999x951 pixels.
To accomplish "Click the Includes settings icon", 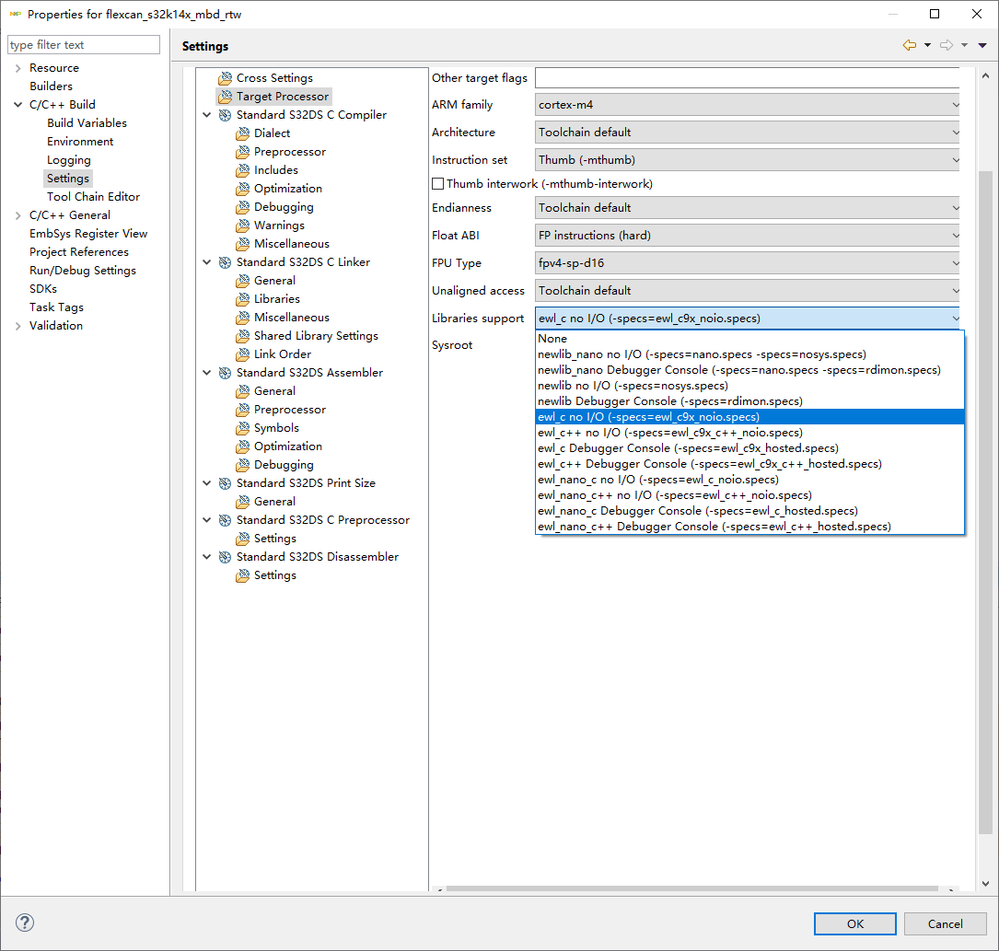I will pyautogui.click(x=243, y=171).
